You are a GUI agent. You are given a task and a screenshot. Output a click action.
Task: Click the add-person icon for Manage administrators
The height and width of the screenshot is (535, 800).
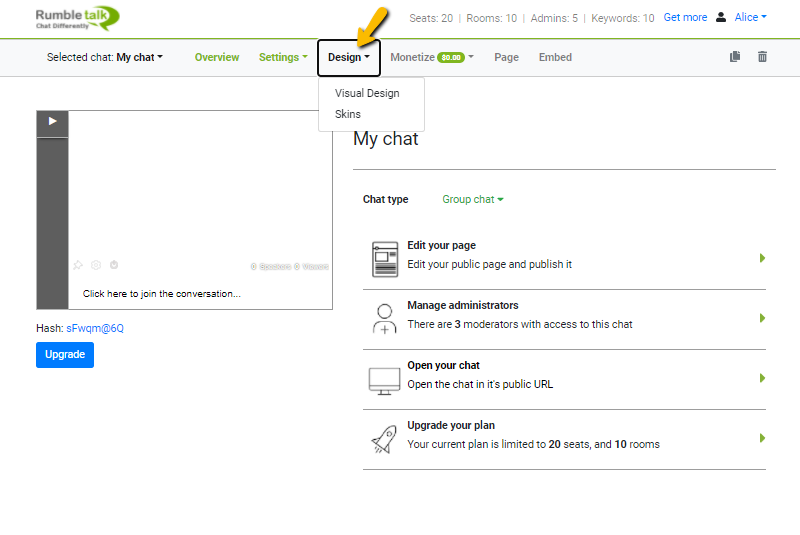pyautogui.click(x=384, y=319)
